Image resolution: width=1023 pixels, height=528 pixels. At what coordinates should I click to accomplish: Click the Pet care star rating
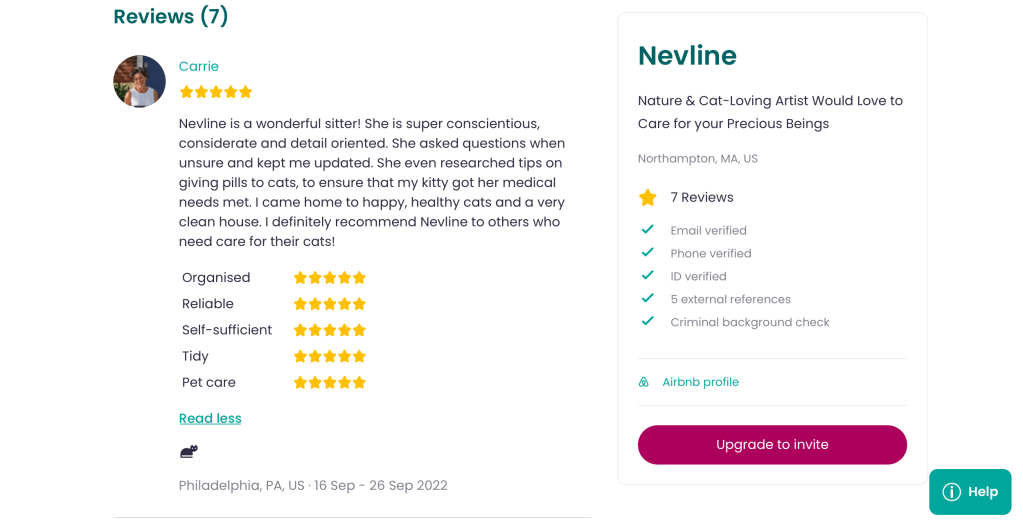[330, 382]
